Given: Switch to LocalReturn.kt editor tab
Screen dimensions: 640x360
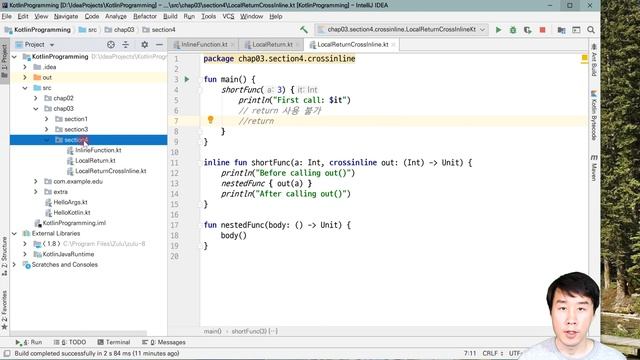Looking at the screenshot, I should click(x=272, y=44).
